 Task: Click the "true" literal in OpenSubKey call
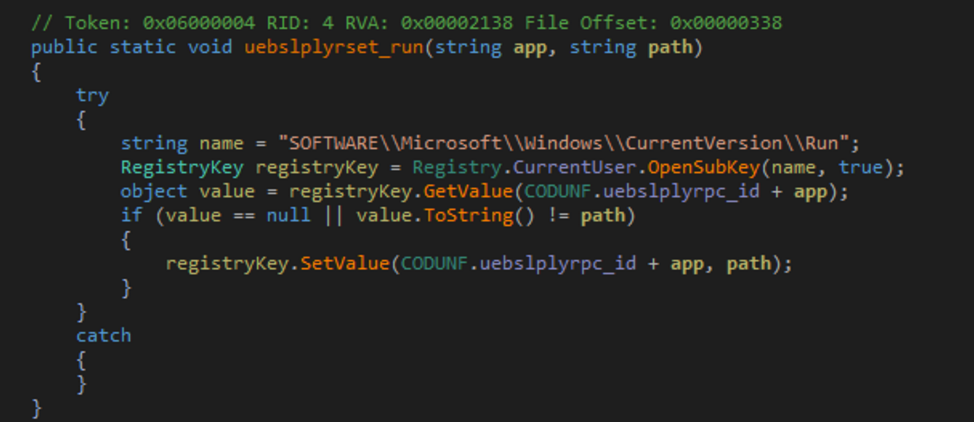pos(860,168)
